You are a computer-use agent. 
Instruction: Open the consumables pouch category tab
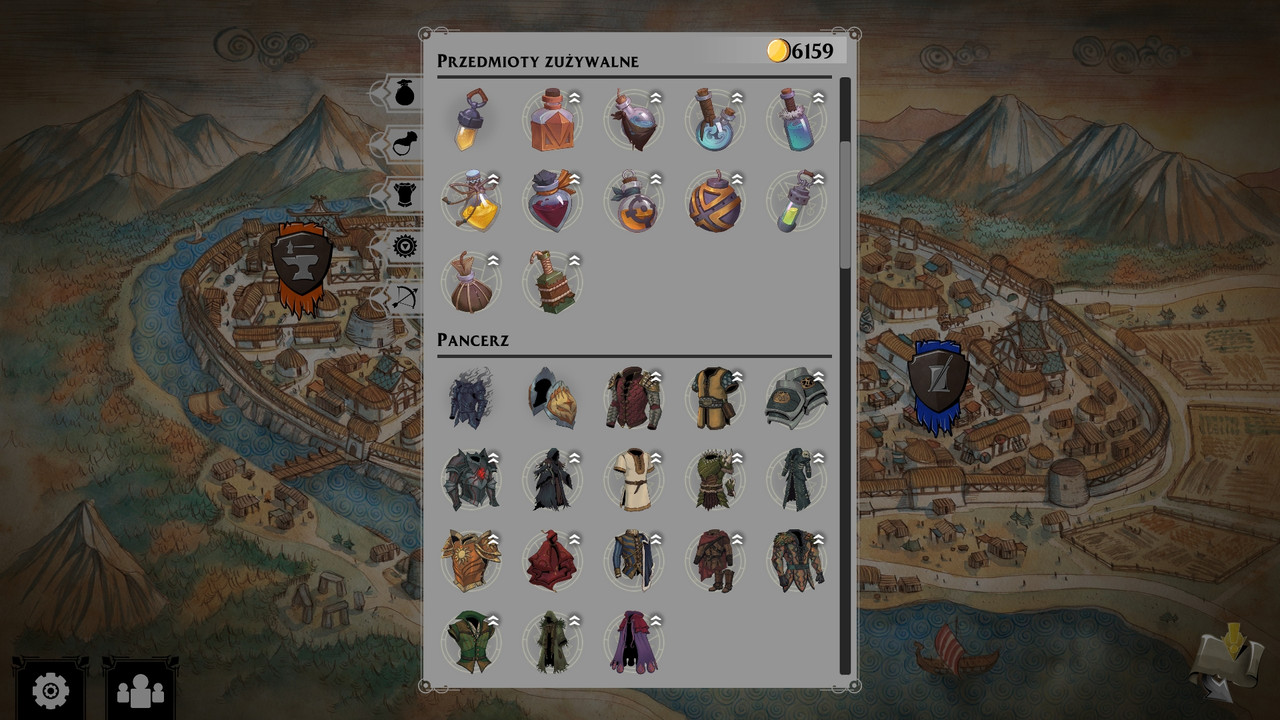(403, 92)
